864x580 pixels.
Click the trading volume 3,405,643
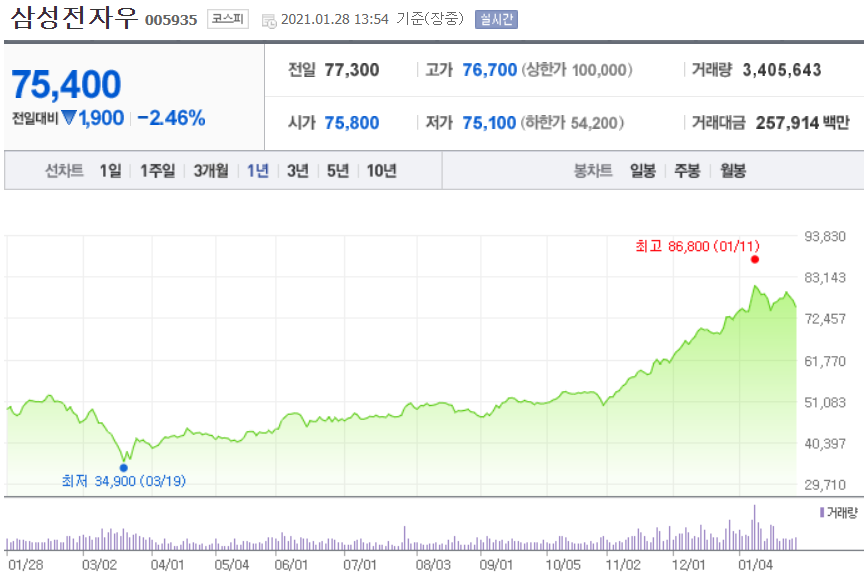tap(782, 70)
